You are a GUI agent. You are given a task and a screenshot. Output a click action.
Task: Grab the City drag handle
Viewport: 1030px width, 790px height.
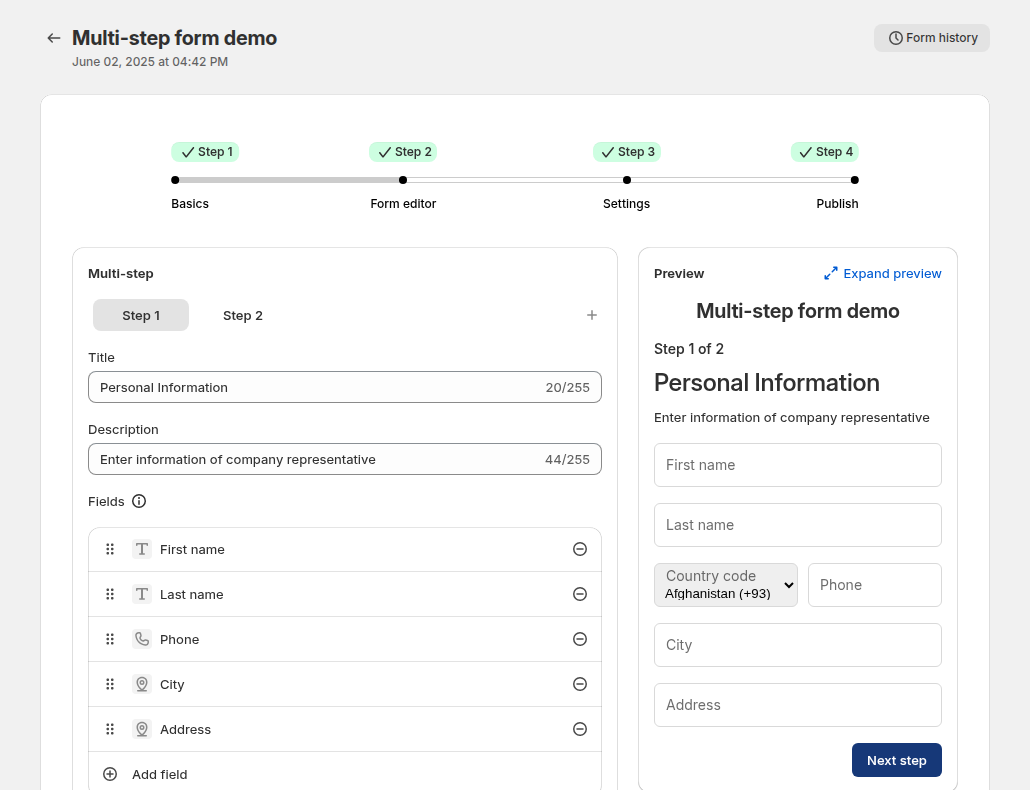(110, 684)
